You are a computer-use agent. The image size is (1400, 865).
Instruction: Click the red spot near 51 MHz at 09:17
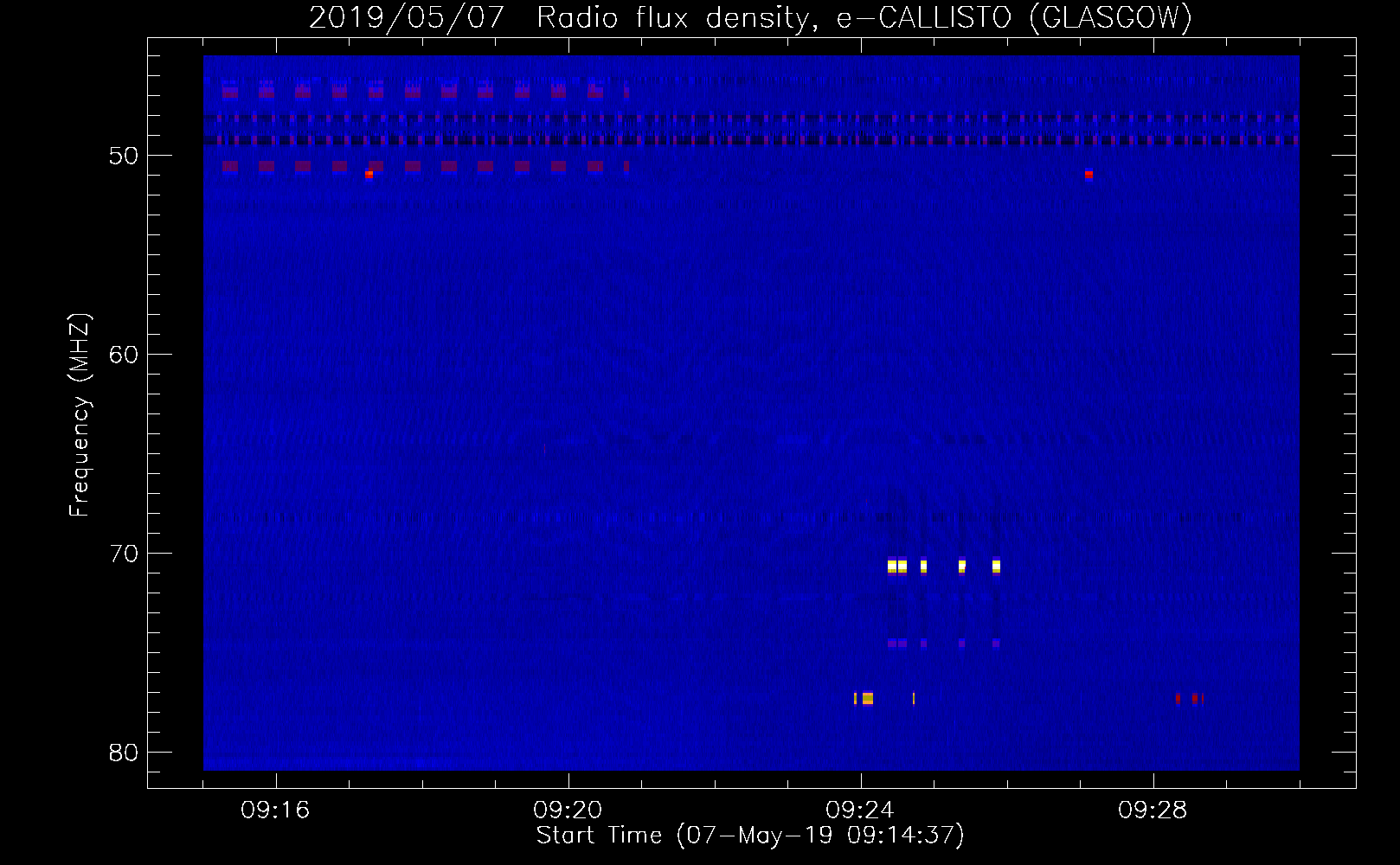(369, 174)
